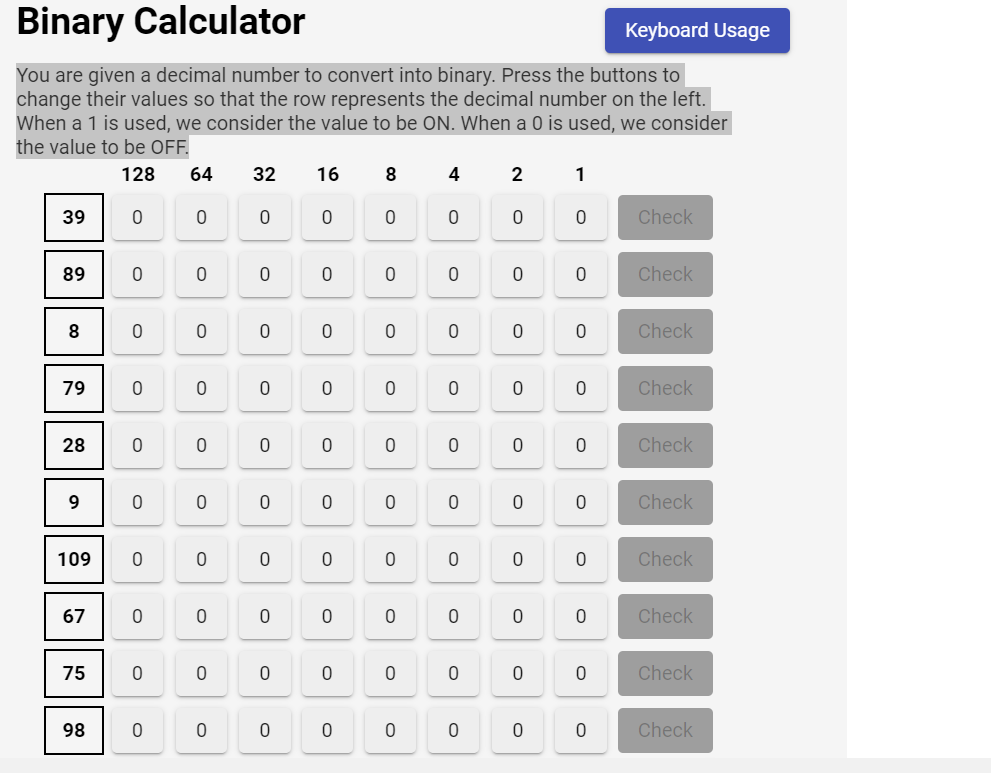Enable the 1 bit in the 79 row
The height and width of the screenshot is (773, 991).
click(580, 388)
